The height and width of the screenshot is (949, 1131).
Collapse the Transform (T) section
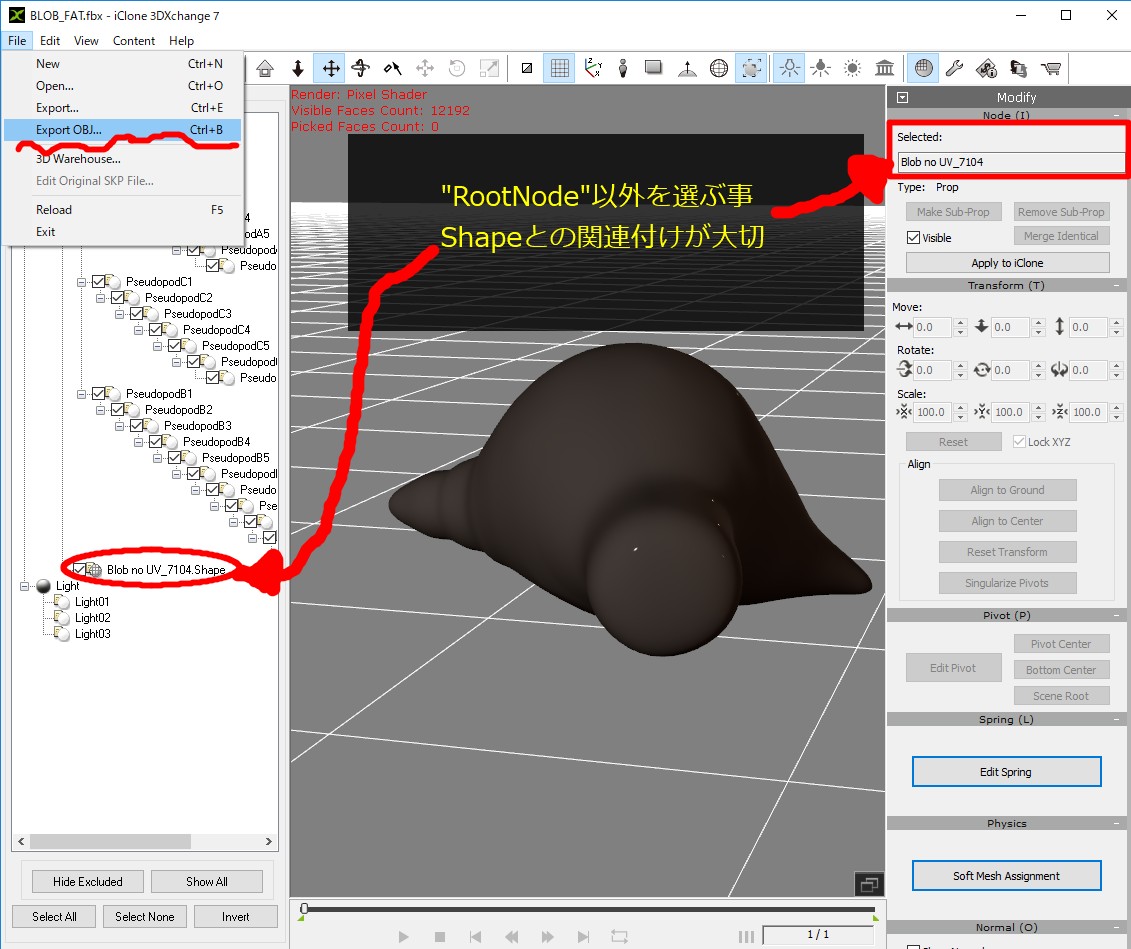pos(1116,286)
